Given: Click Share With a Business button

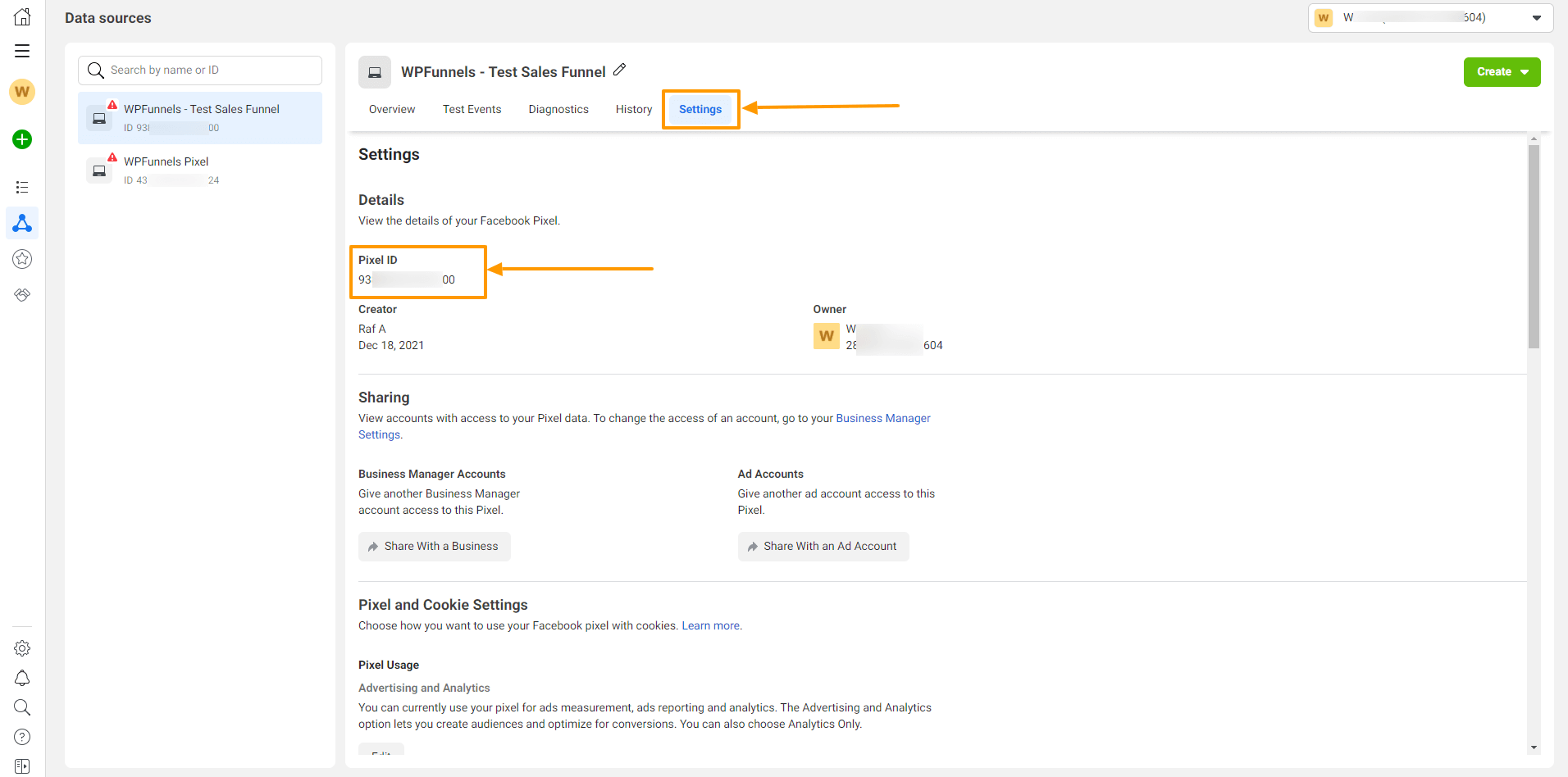Looking at the screenshot, I should (435, 547).
